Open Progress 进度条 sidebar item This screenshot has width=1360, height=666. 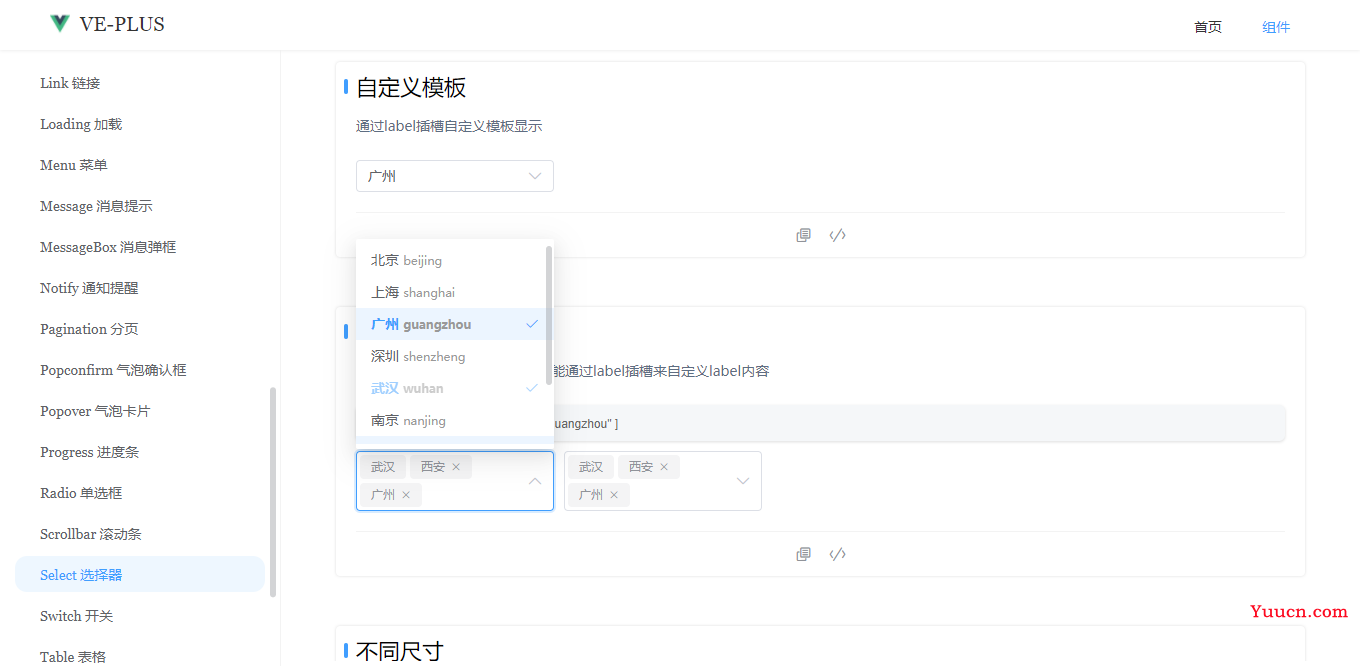[140, 452]
